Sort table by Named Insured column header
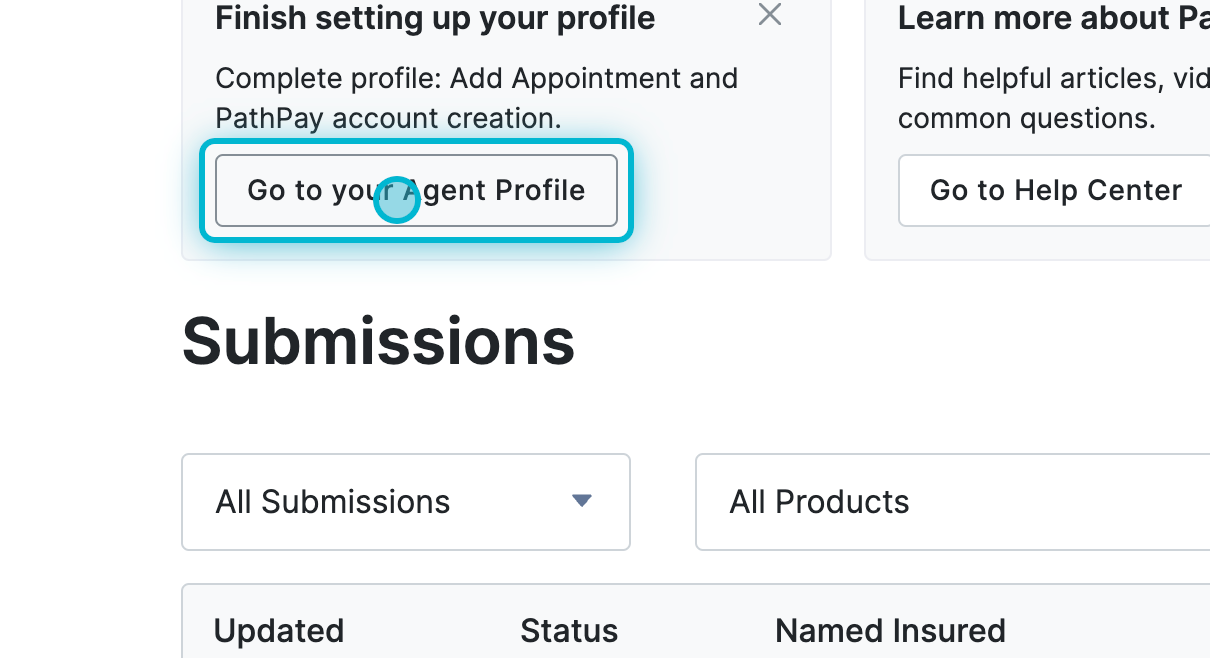This screenshot has width=1210, height=658. point(890,631)
